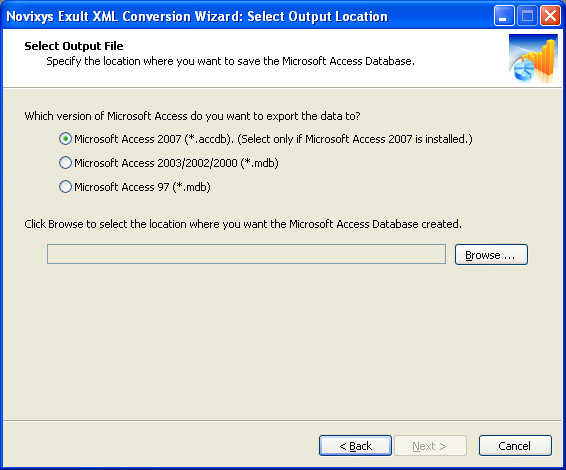Image resolution: width=566 pixels, height=470 pixels.
Task: Click the disabled Next > button
Action: 430,446
